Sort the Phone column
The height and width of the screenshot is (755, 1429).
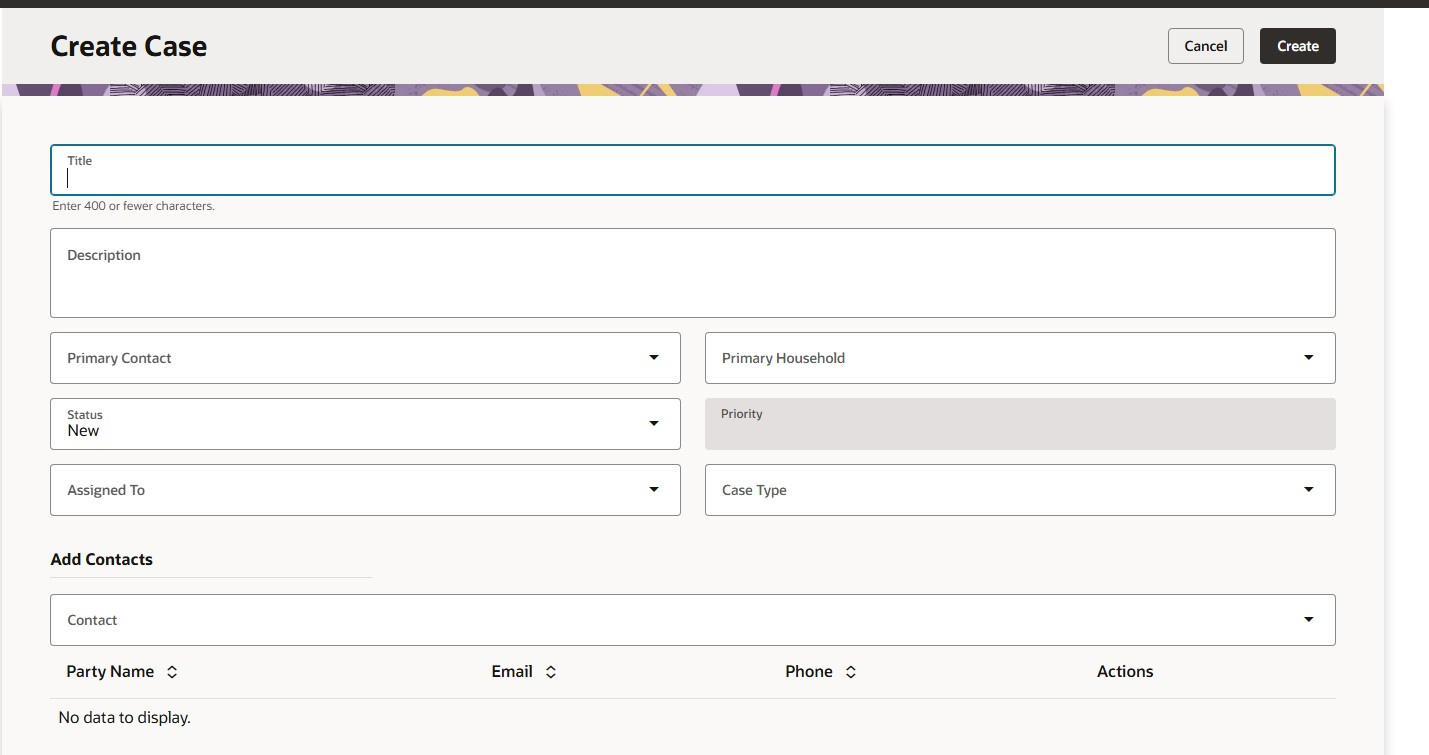tap(850, 671)
